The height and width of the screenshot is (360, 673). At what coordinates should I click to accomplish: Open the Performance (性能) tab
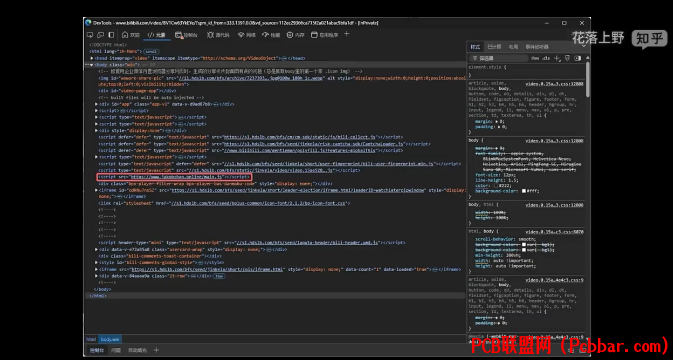pyautogui.click(x=271, y=35)
